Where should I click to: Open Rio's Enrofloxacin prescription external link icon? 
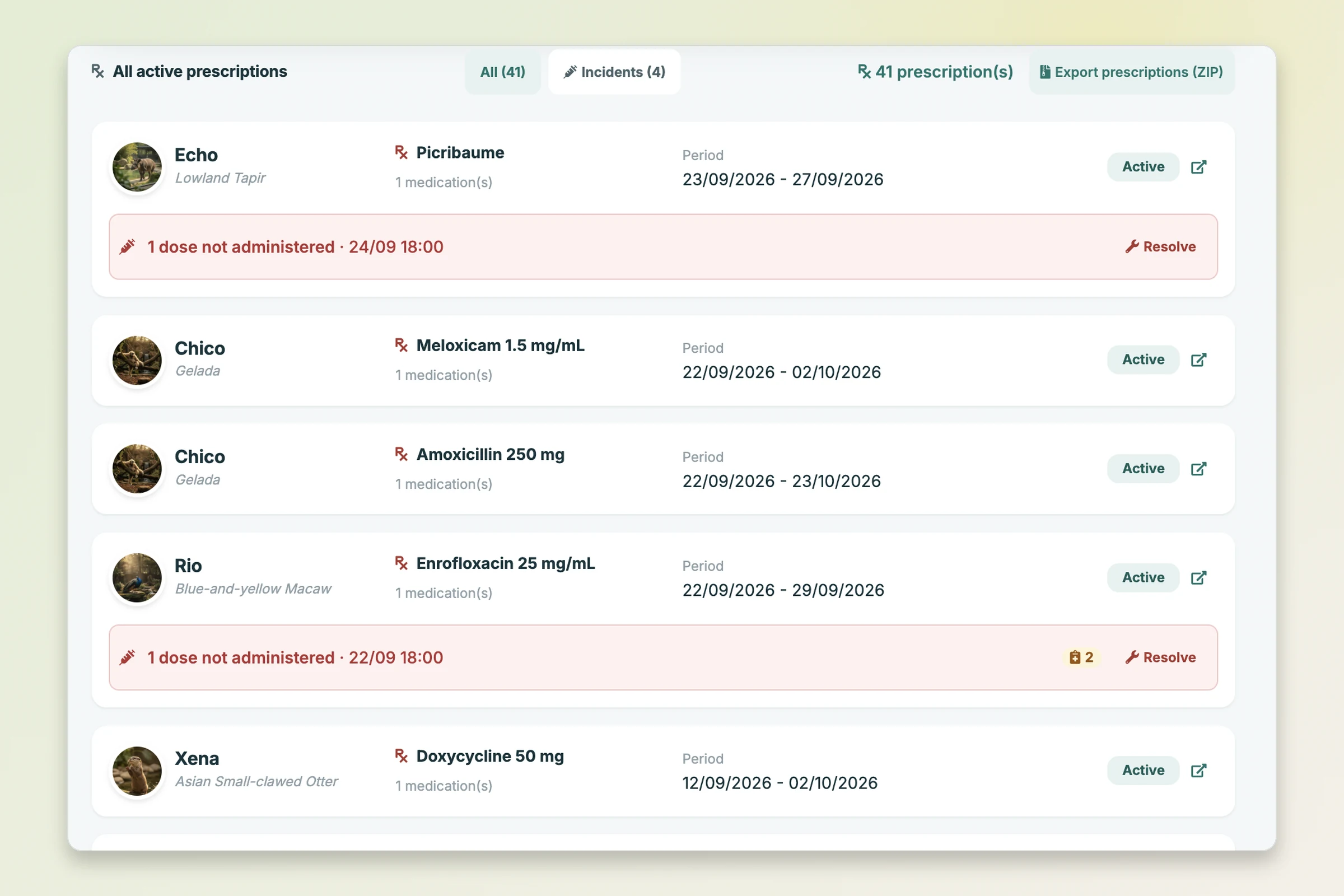click(1198, 578)
